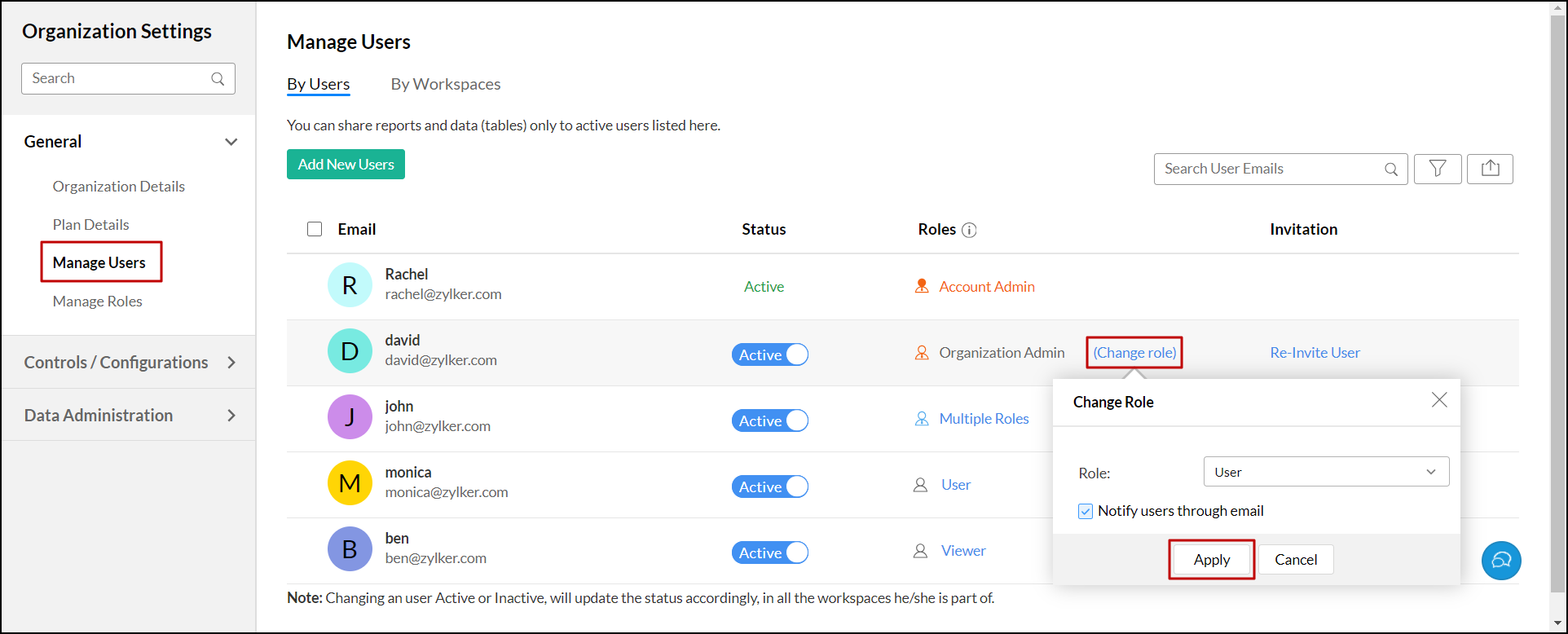The height and width of the screenshot is (634, 1568).
Task: Uncheck Notify users through email
Action: point(1086,512)
